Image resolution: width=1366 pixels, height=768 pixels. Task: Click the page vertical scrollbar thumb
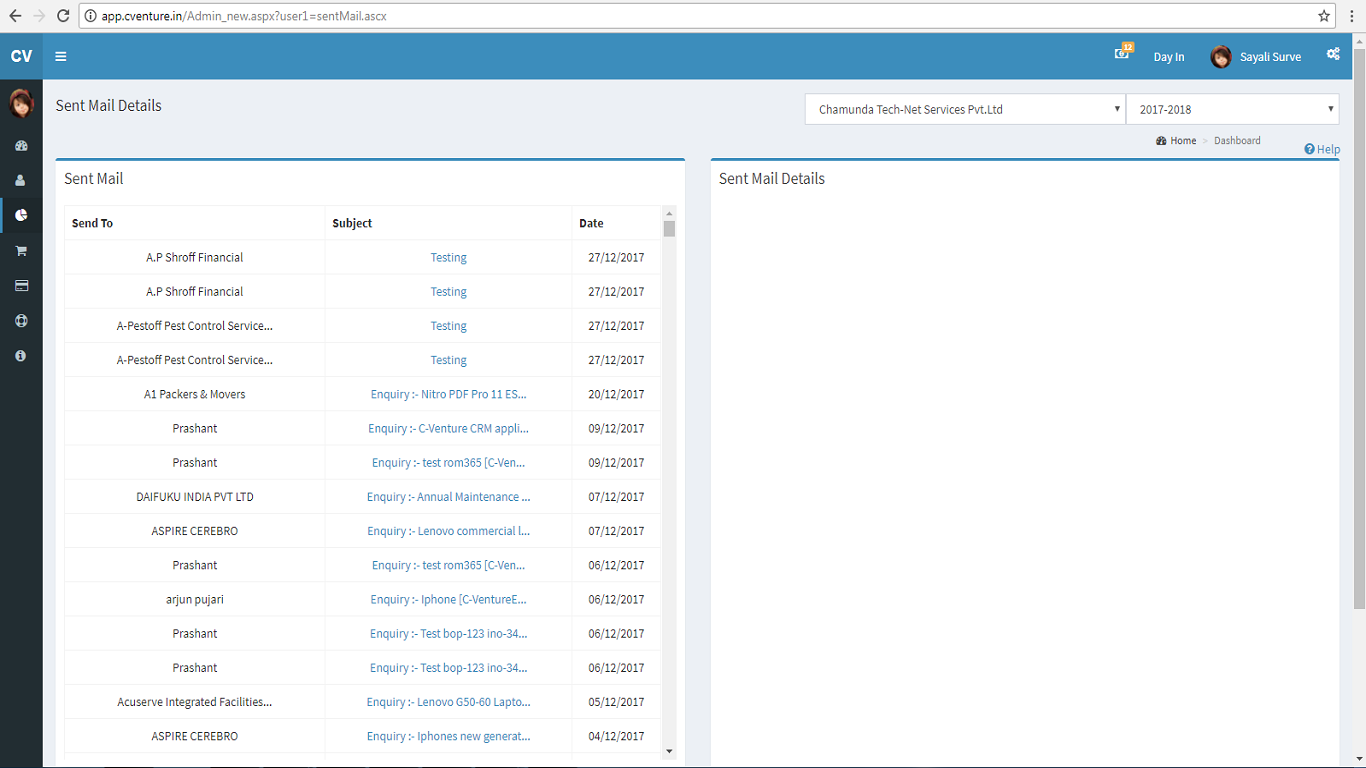[1359, 327]
